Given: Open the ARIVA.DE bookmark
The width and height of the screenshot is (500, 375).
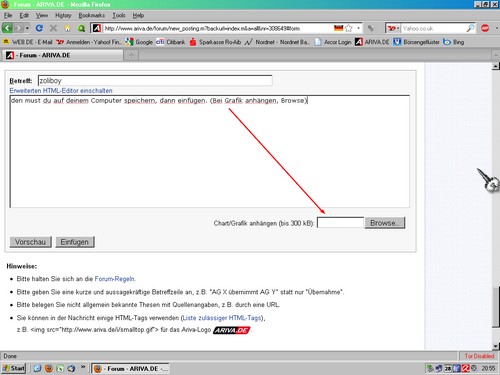Looking at the screenshot, I should [x=372, y=42].
